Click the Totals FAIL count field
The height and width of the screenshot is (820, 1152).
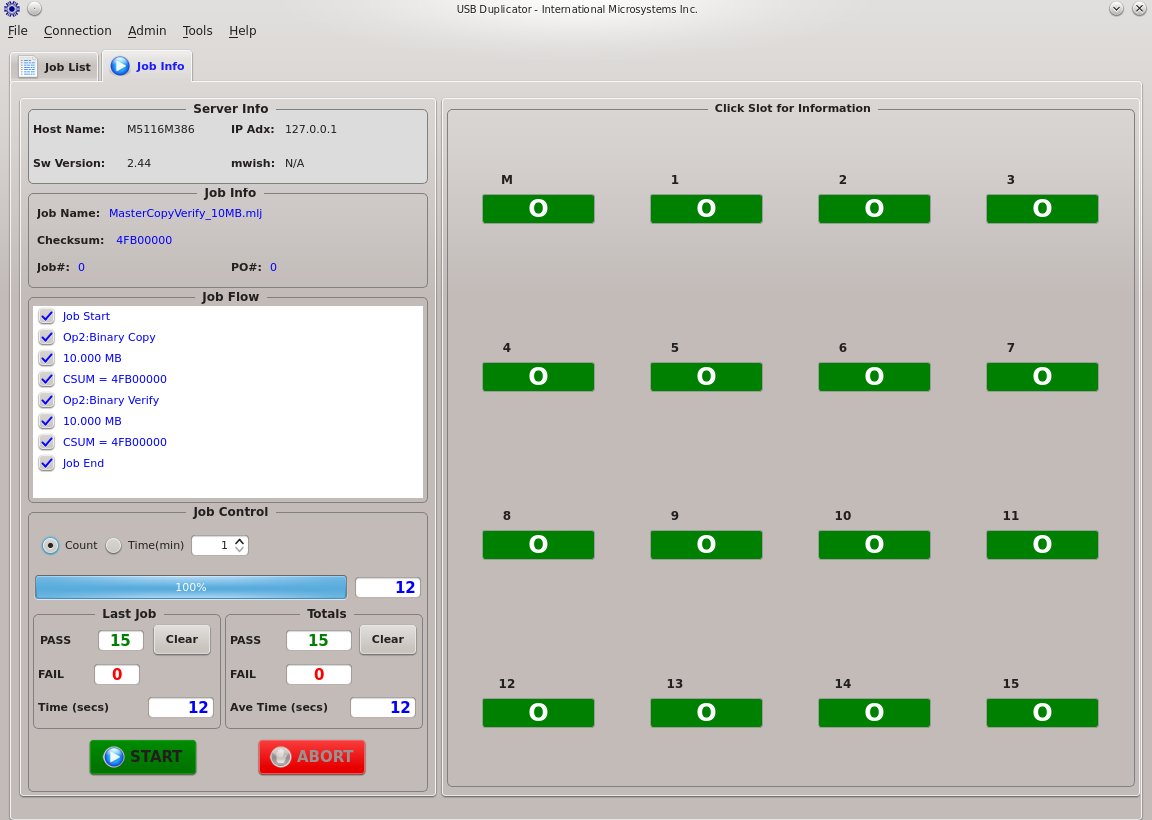319,674
